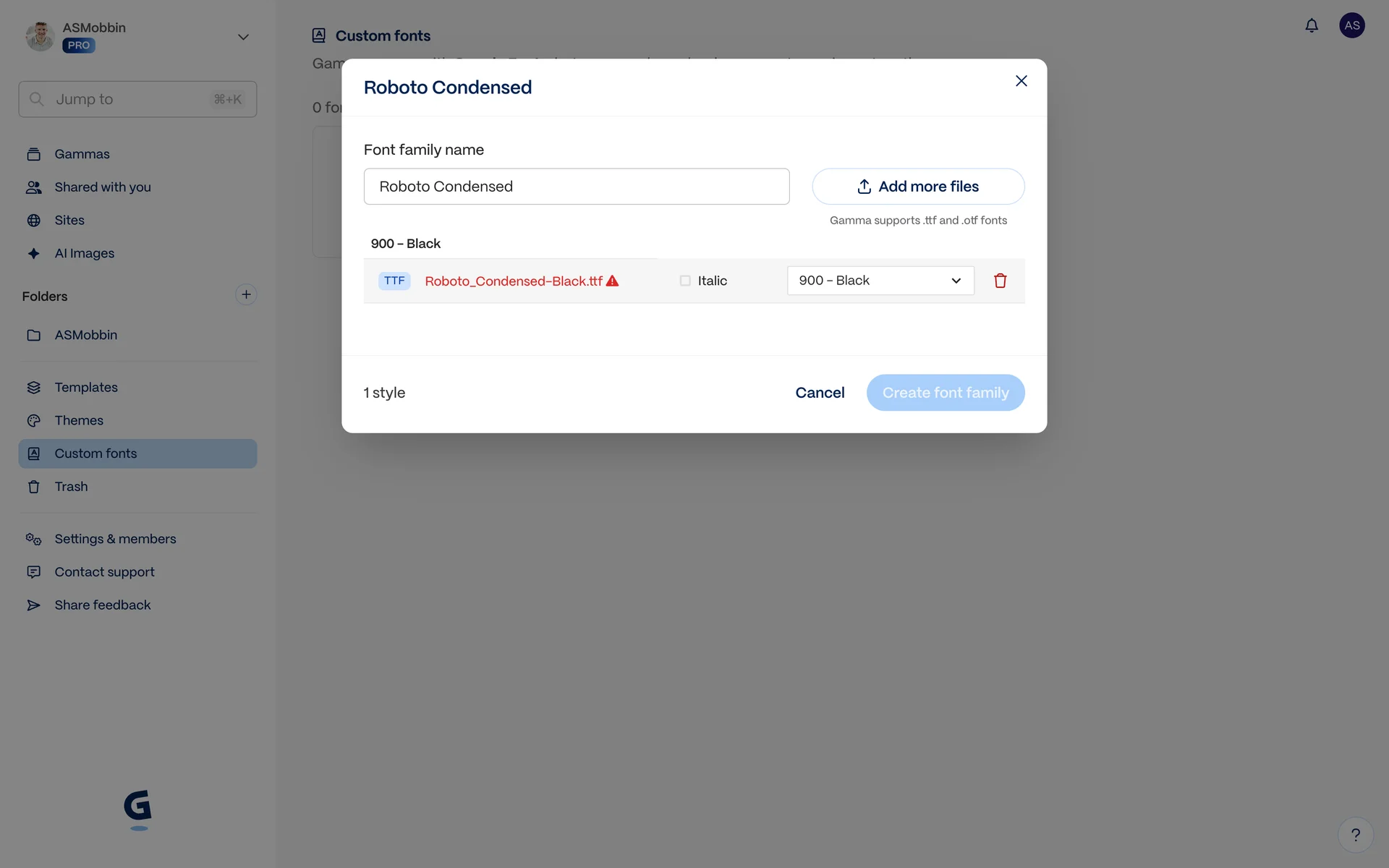Click Create font family button
This screenshot has width=1389, height=868.
pos(945,393)
